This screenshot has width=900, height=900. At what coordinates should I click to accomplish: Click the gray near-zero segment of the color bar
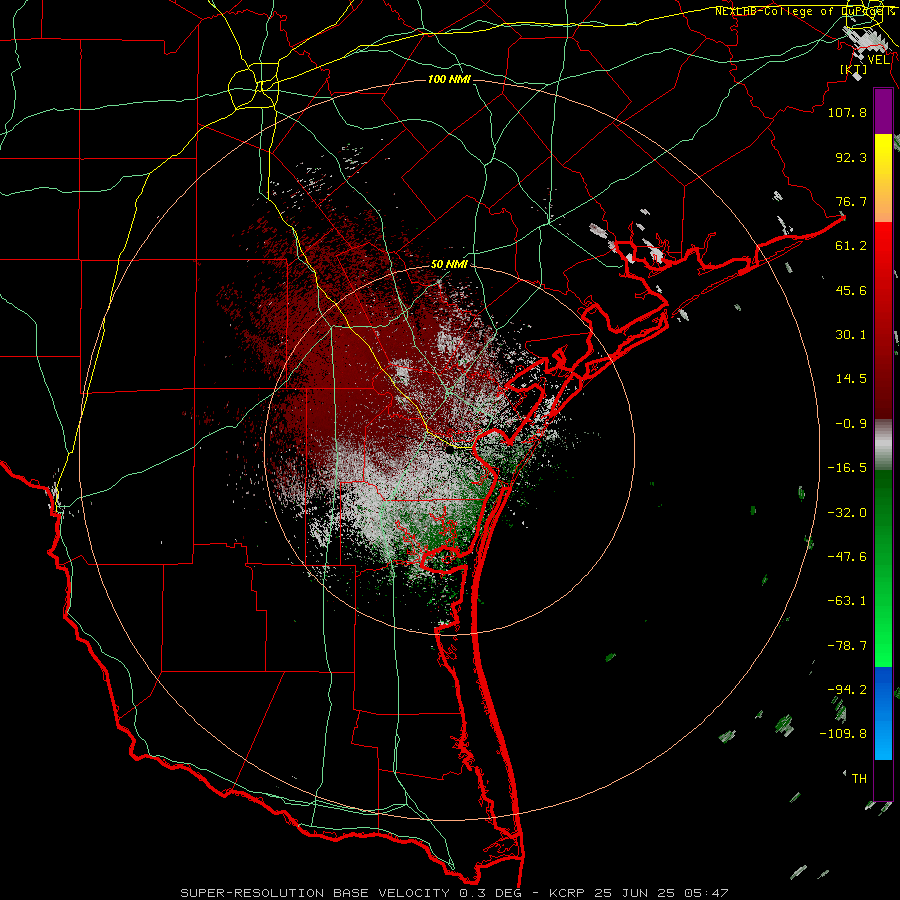coord(883,445)
